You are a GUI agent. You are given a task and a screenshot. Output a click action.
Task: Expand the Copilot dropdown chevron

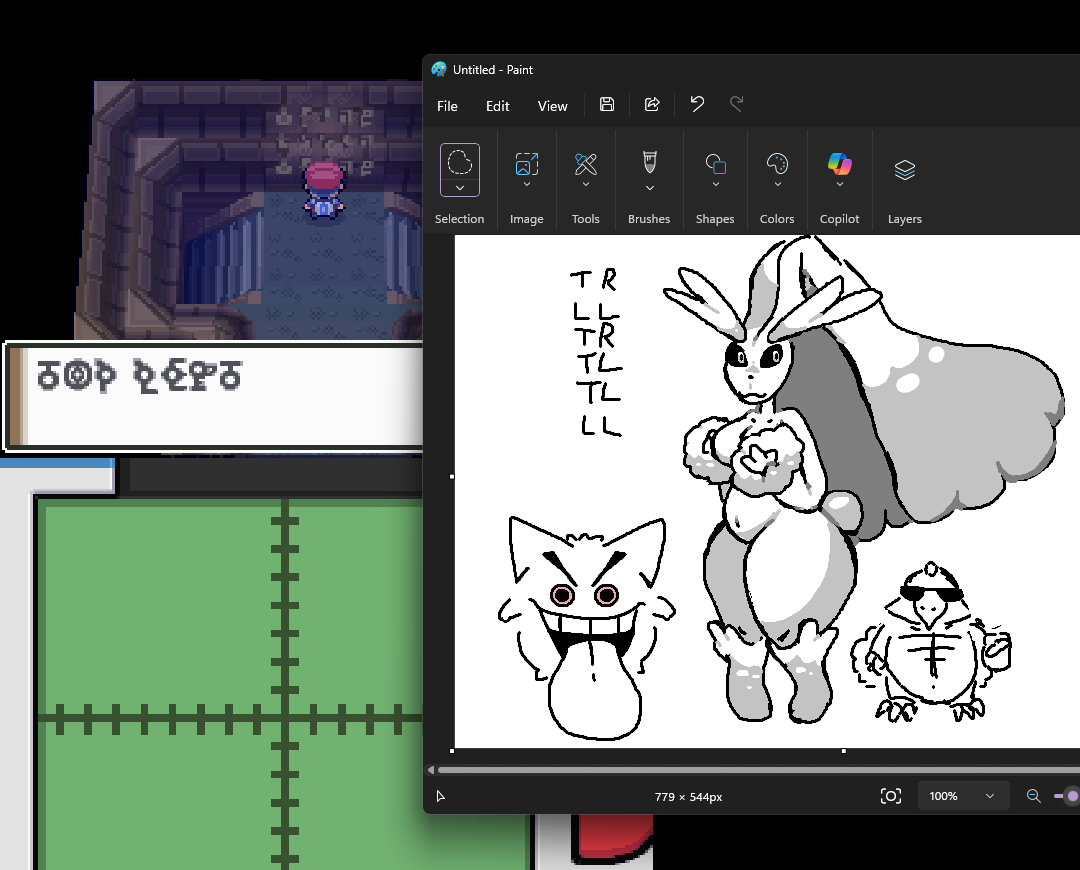840,185
